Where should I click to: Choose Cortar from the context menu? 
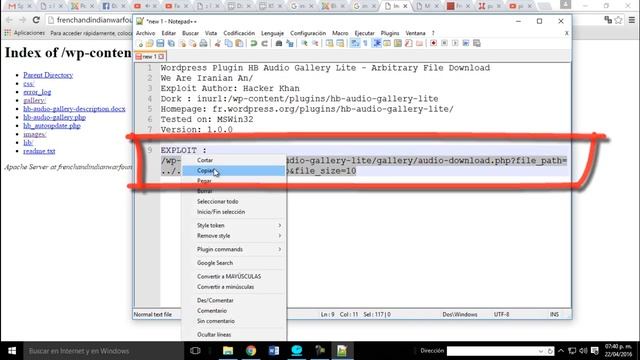point(233,160)
